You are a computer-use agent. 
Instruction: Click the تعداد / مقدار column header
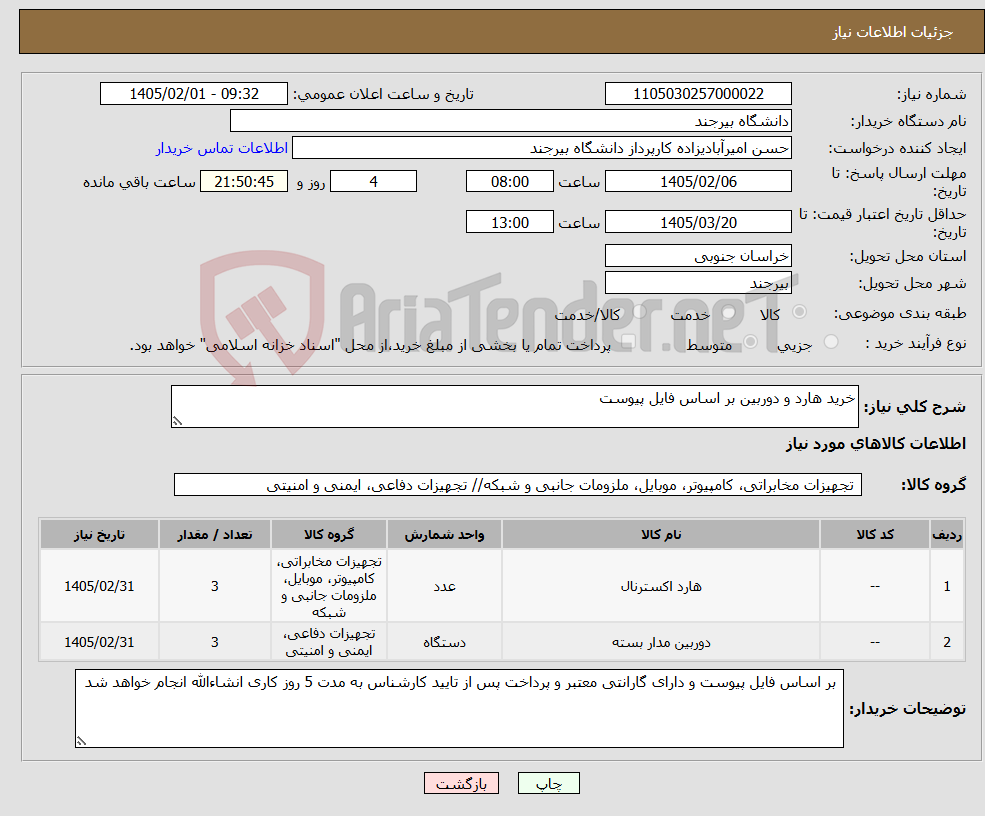click(x=214, y=534)
